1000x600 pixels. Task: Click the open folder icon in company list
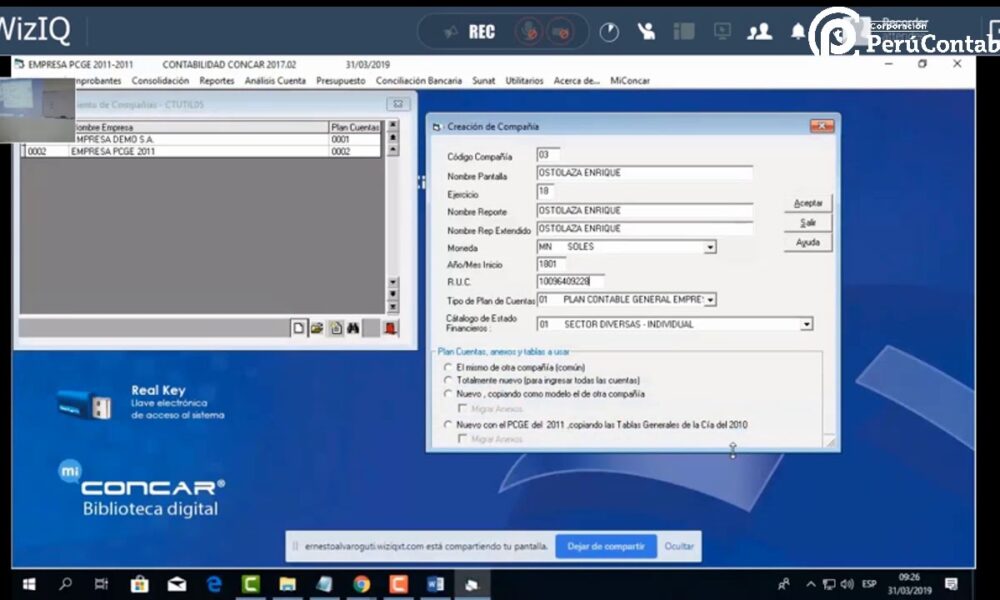[x=316, y=328]
